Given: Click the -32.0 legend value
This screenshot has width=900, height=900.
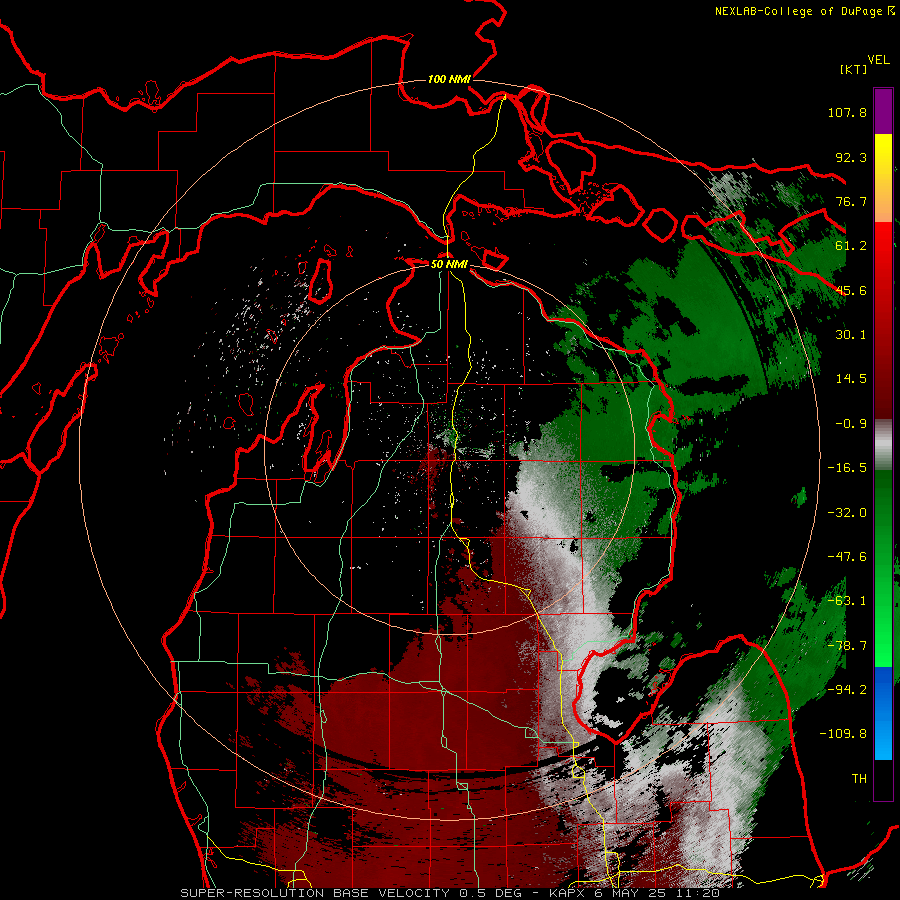Looking at the screenshot, I should point(847,513).
